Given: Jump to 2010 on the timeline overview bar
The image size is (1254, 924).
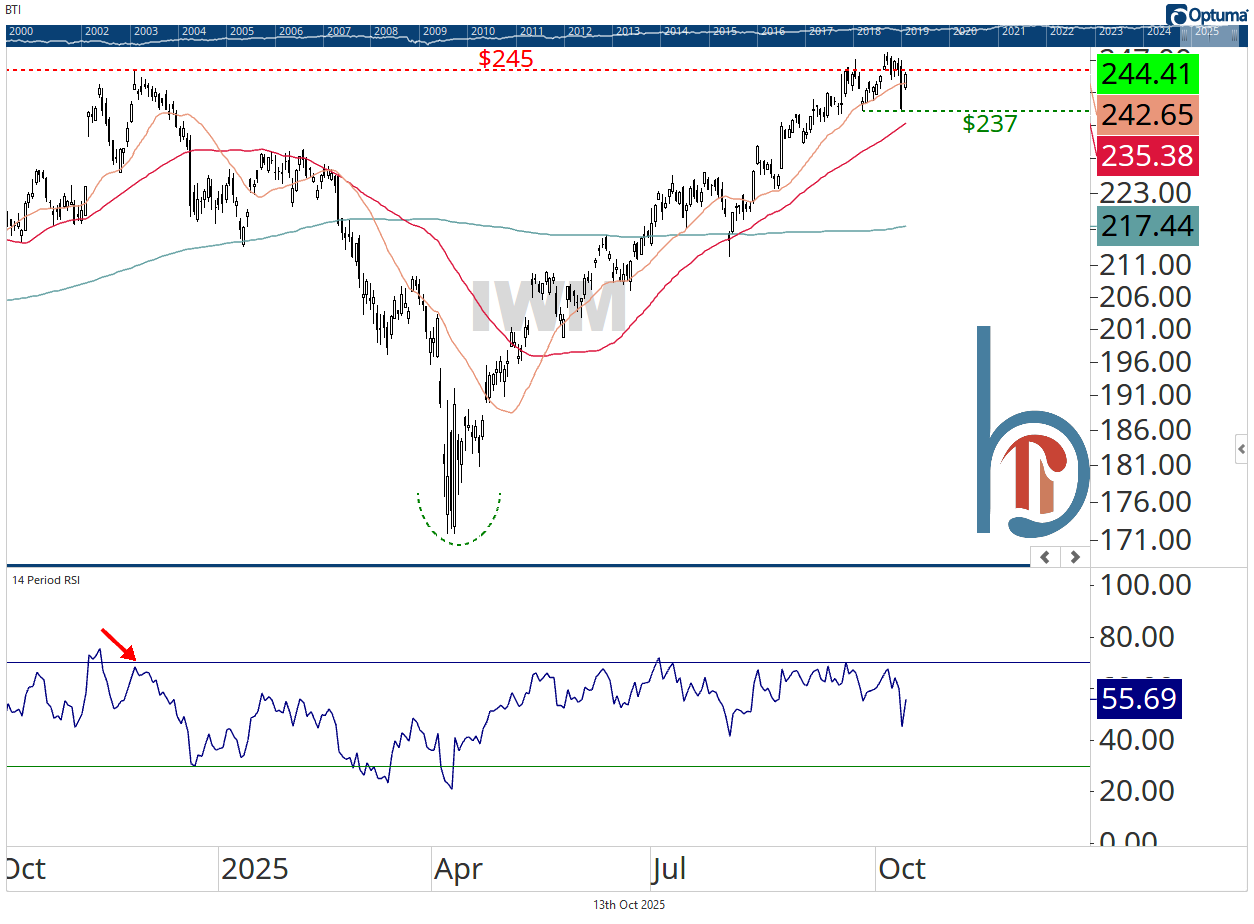Looking at the screenshot, I should [x=483, y=32].
